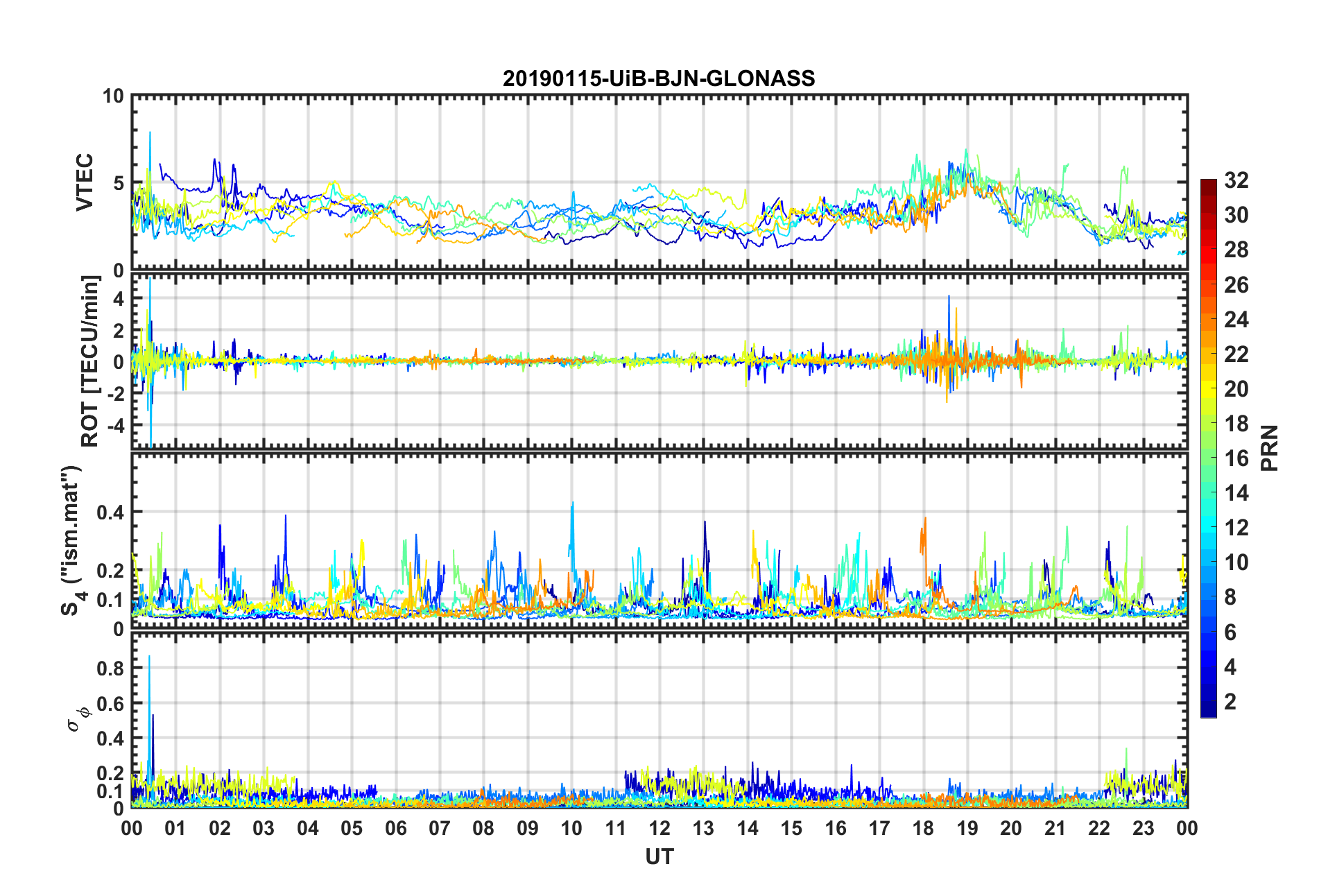Select VTEC y-axis tick label 10

point(113,96)
